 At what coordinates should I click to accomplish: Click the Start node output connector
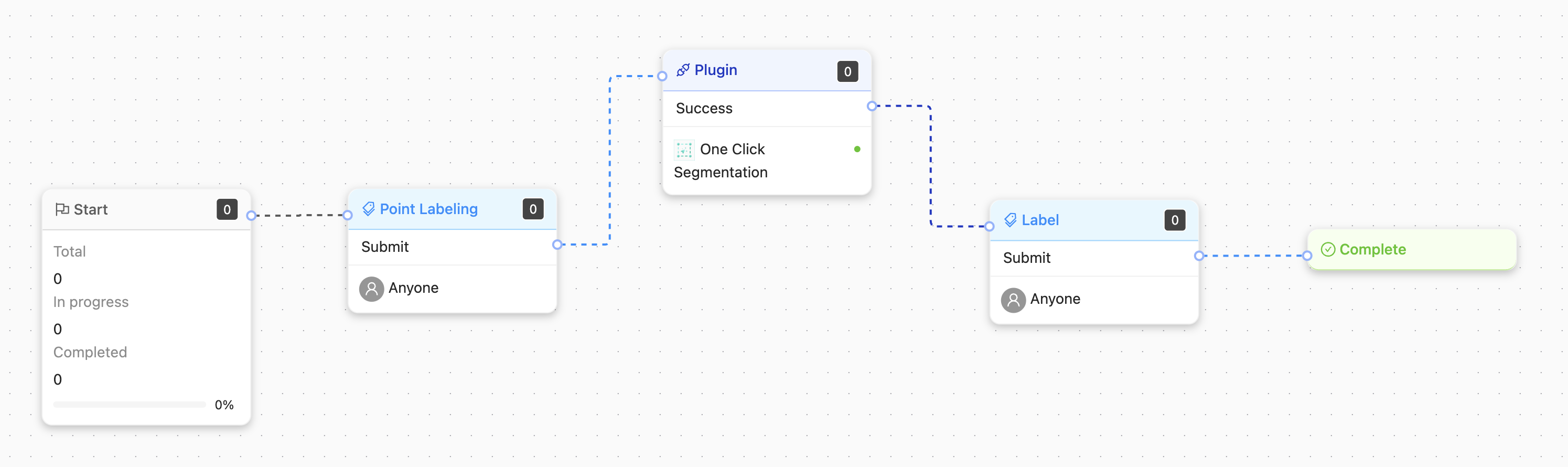251,216
